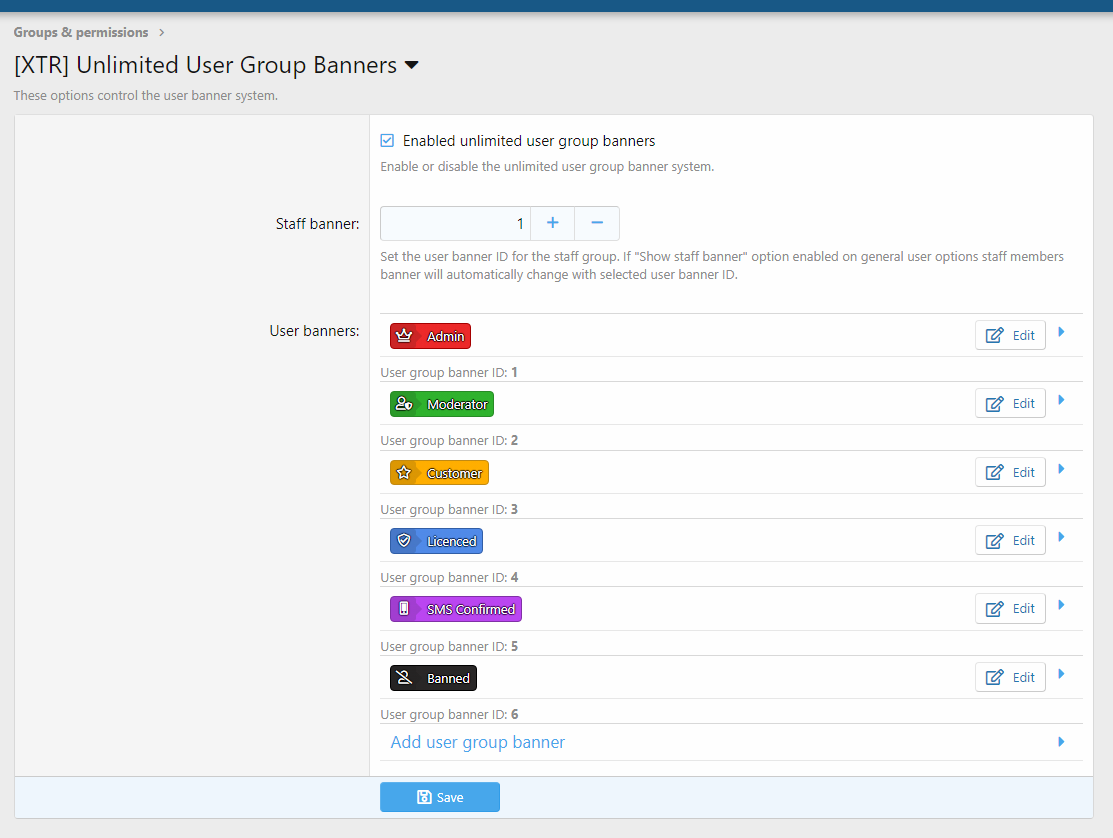Edit the SMS Confirmed banner
Viewport: 1113px width, 838px height.
1010,608
